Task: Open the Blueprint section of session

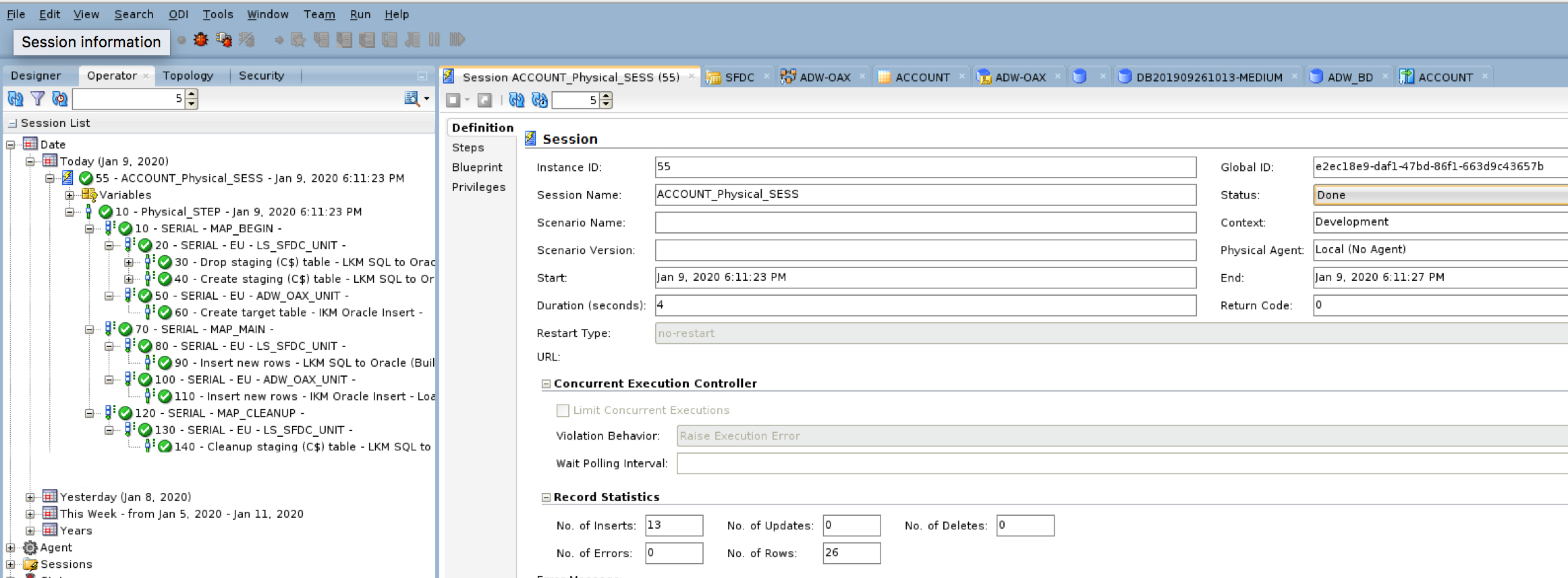Action: tap(477, 167)
